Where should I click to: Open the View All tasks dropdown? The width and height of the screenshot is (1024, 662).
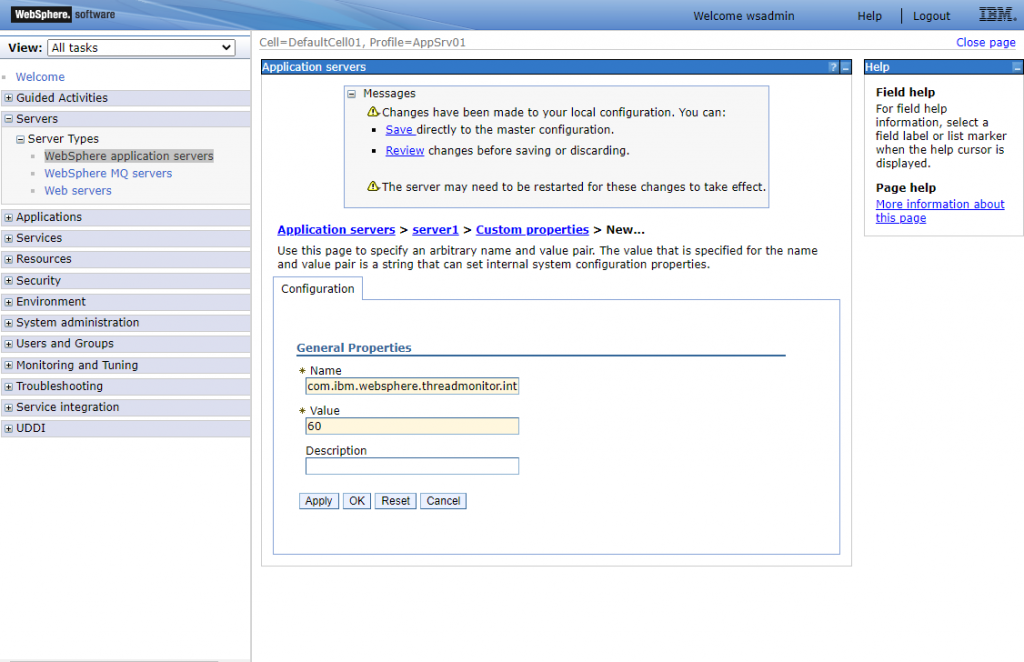click(x=141, y=48)
